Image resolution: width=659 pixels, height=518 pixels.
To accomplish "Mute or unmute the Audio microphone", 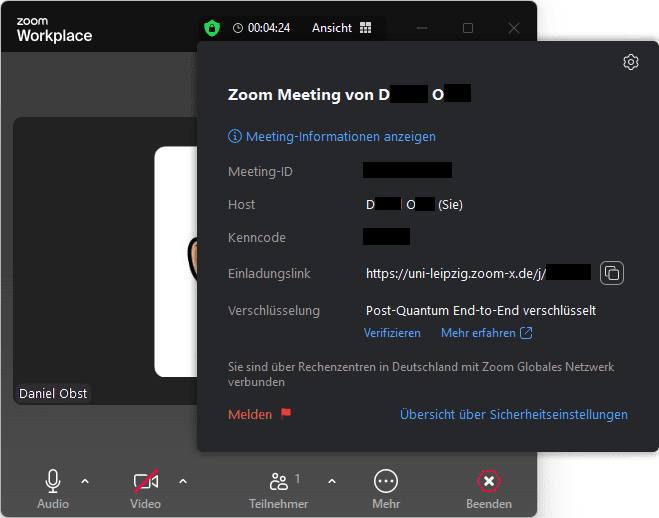I will pos(53,489).
